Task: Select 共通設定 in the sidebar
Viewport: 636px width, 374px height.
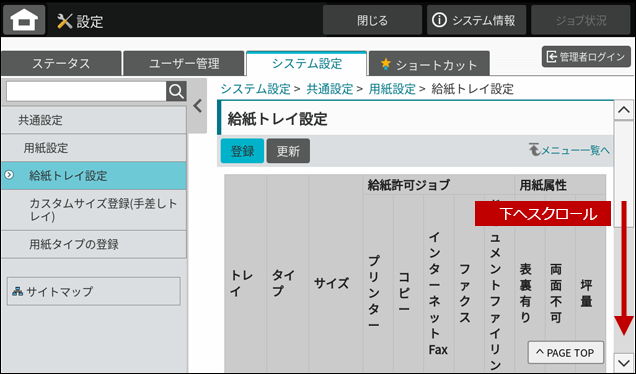Action: point(94,120)
